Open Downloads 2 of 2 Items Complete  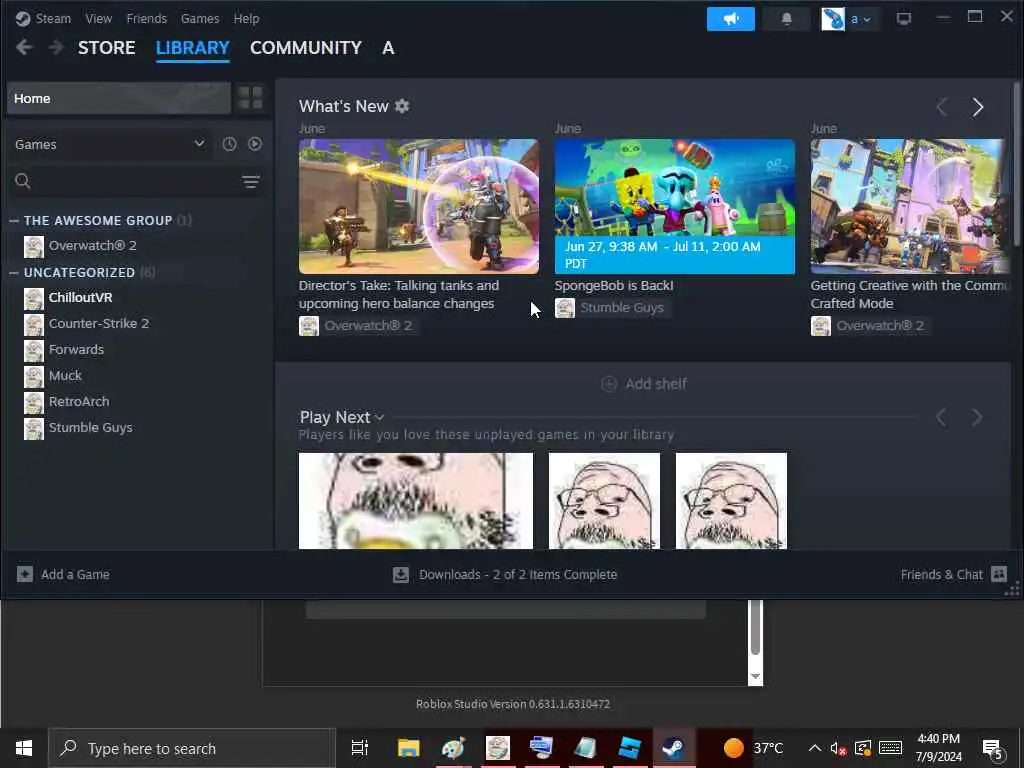point(518,574)
